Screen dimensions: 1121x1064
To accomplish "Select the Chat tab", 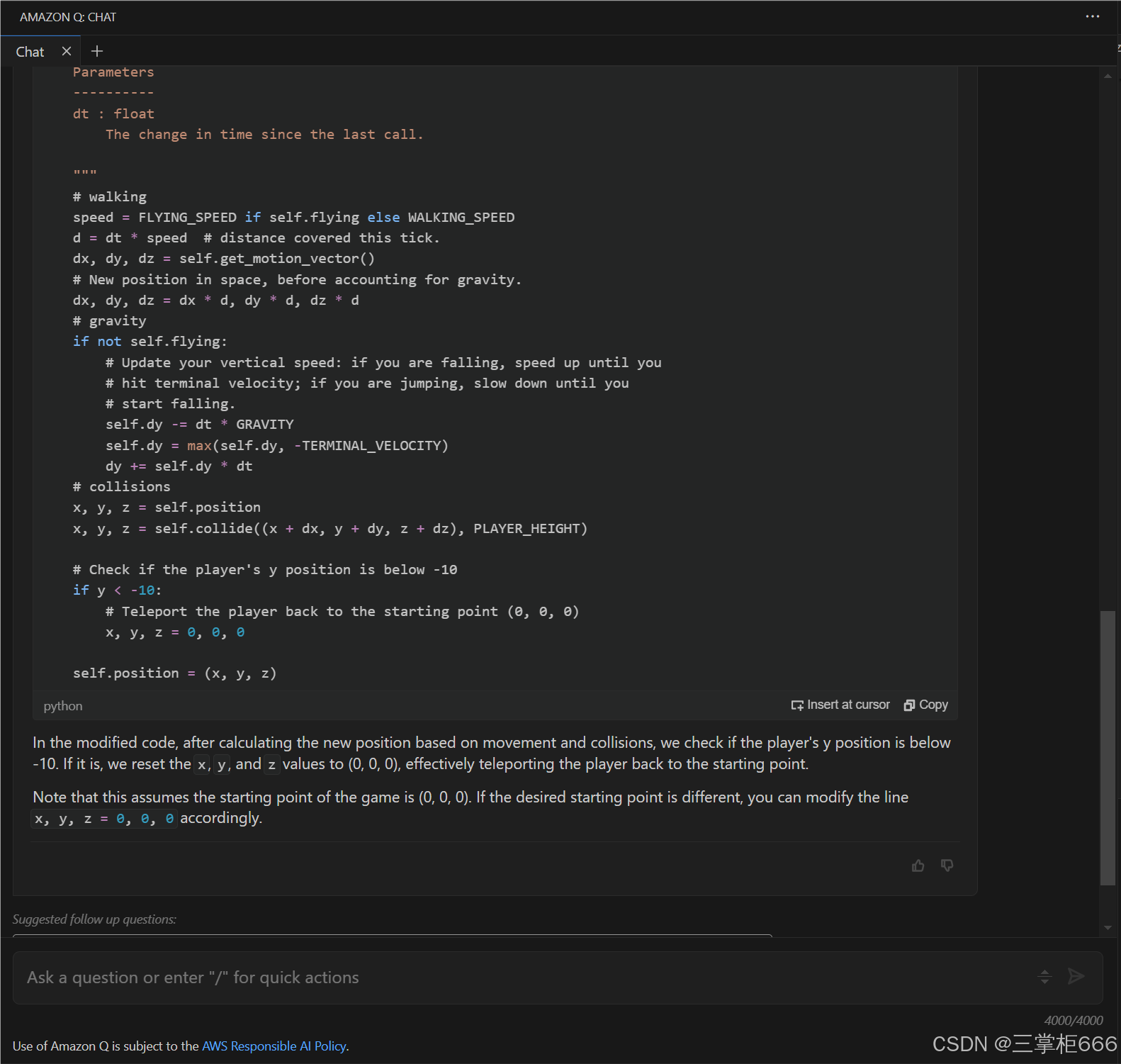I will pyautogui.click(x=30, y=52).
